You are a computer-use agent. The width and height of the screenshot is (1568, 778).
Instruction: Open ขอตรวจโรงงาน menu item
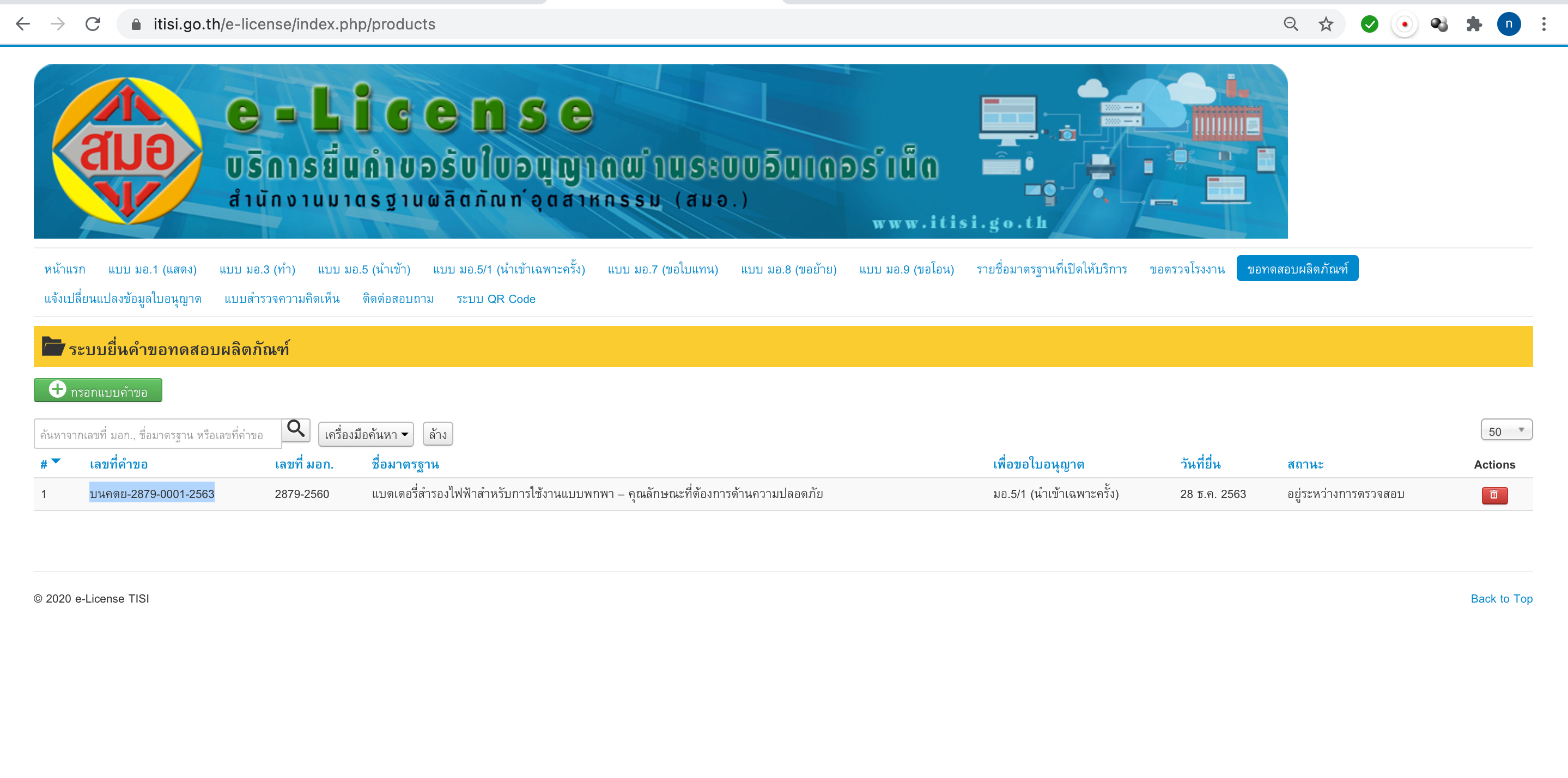pos(1187,269)
